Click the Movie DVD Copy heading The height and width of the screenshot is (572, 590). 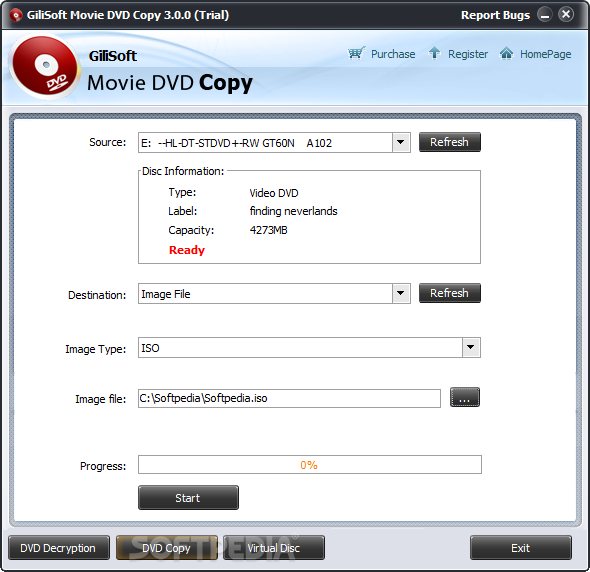pos(170,83)
